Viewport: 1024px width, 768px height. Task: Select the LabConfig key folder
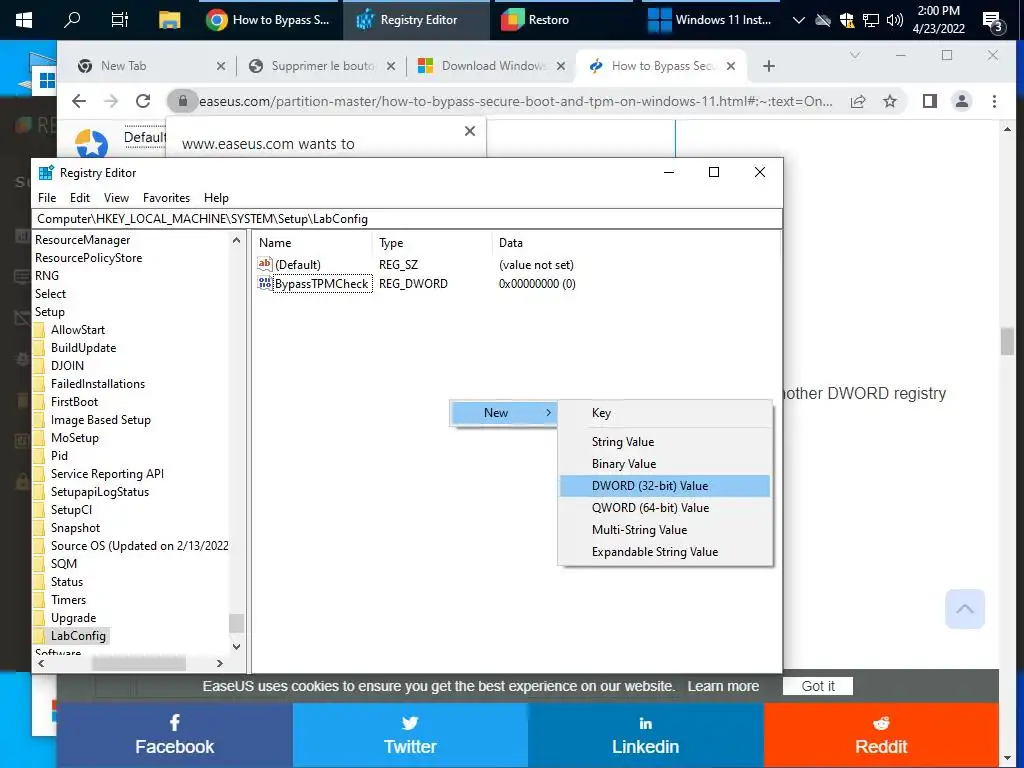tap(78, 635)
